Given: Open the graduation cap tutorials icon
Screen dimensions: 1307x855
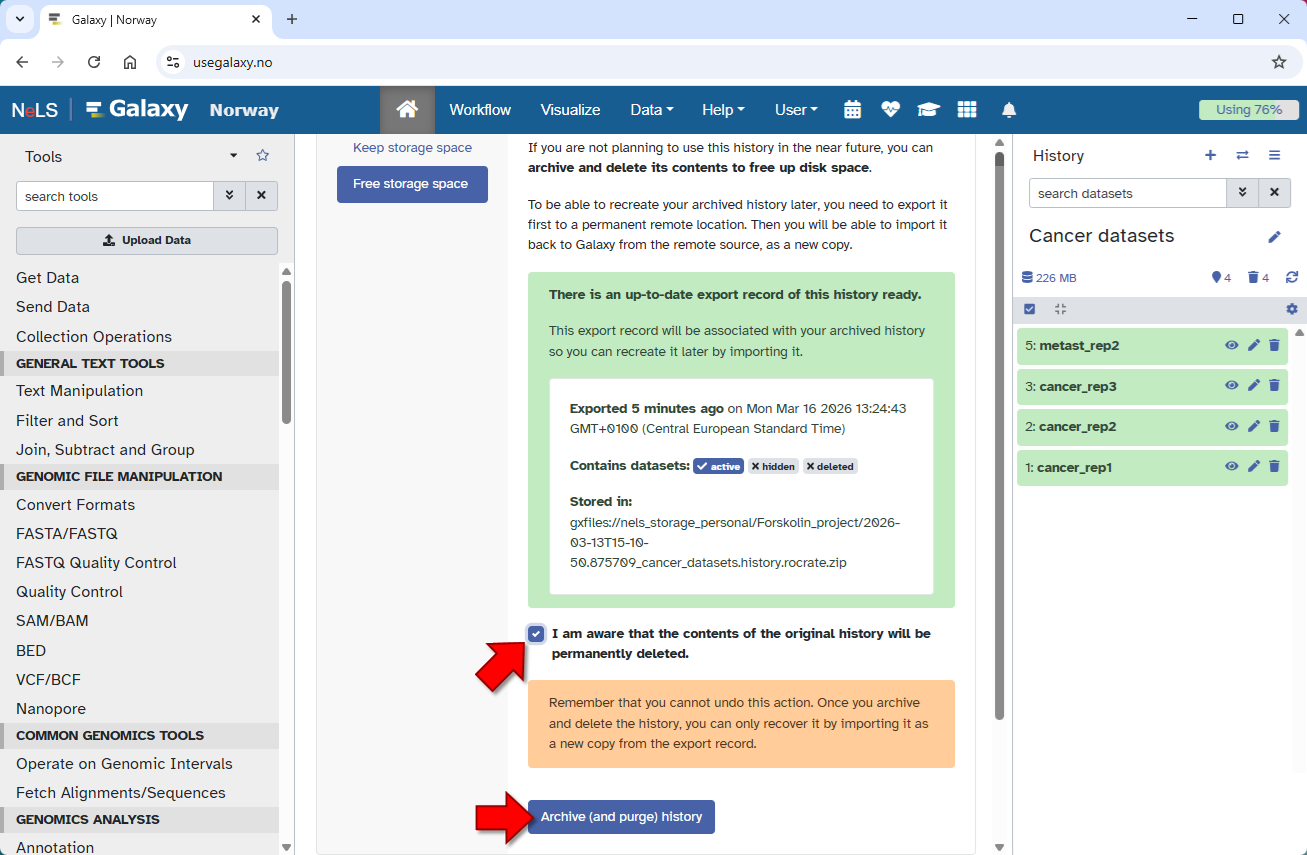Looking at the screenshot, I should [928, 110].
